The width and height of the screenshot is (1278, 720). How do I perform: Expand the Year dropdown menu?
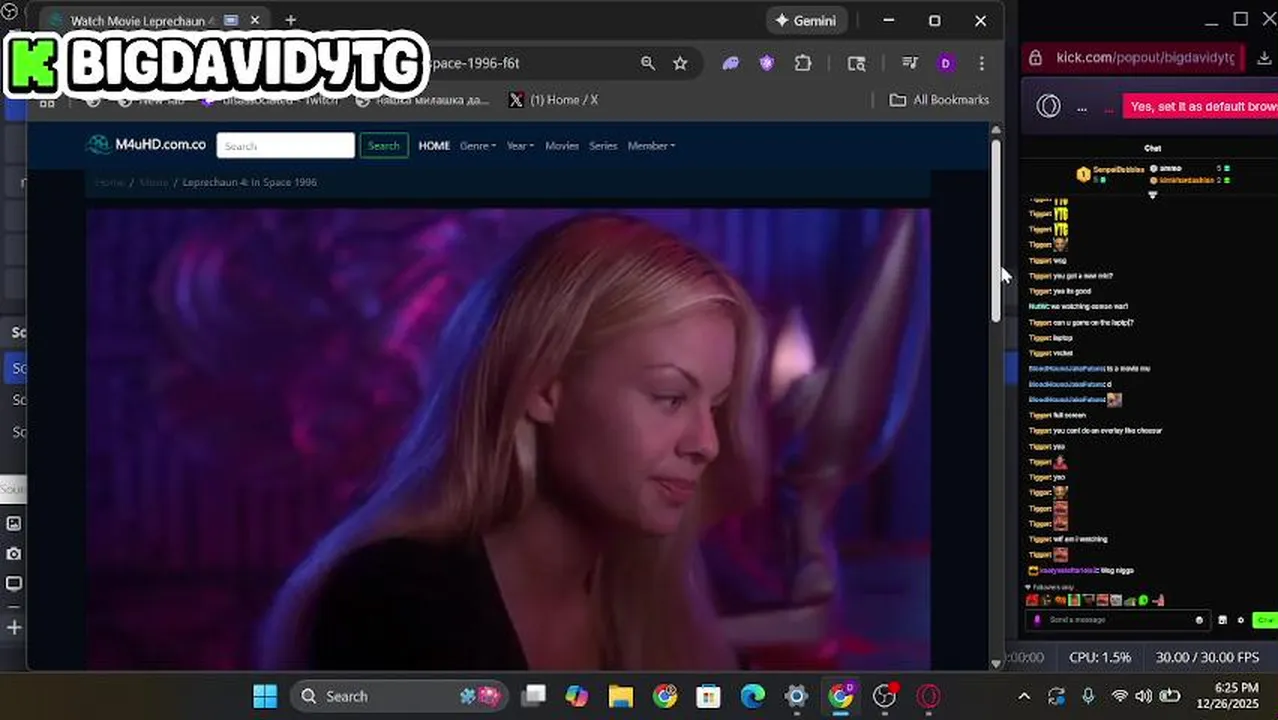click(x=520, y=145)
